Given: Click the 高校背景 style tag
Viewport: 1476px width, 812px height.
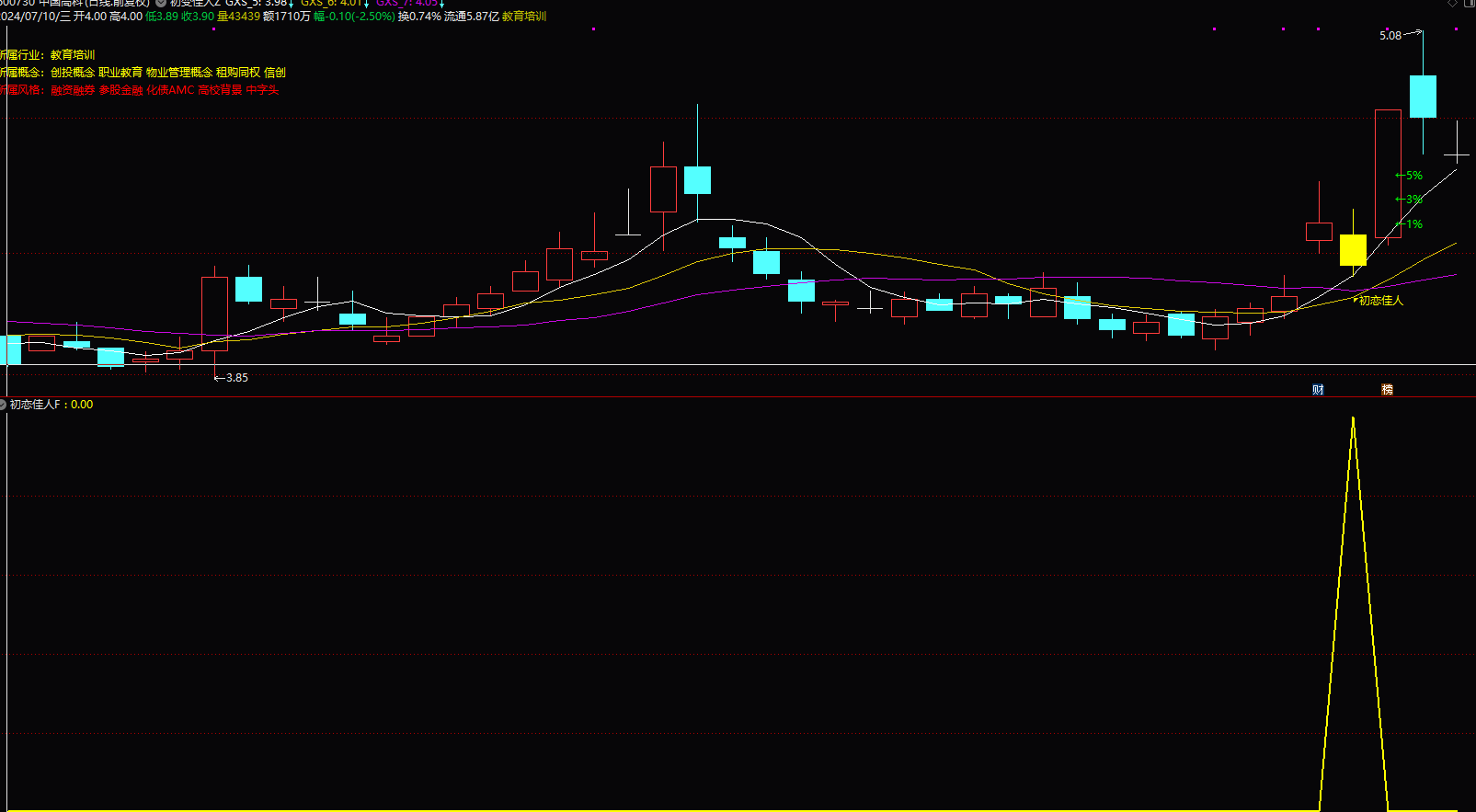Looking at the screenshot, I should pyautogui.click(x=221, y=90).
